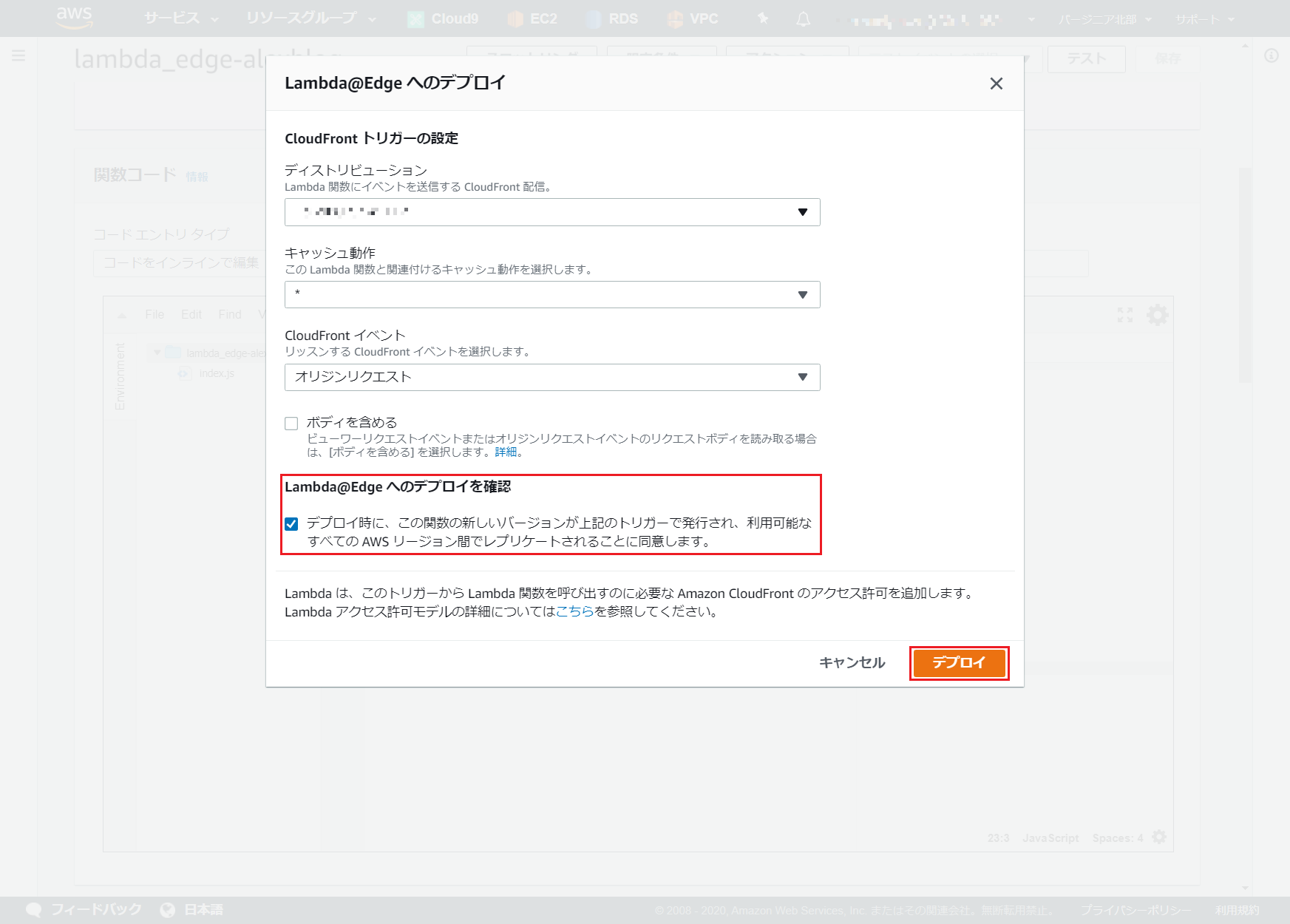This screenshot has width=1290, height=924.
Task: Open the サービス menu
Action: 181,19
